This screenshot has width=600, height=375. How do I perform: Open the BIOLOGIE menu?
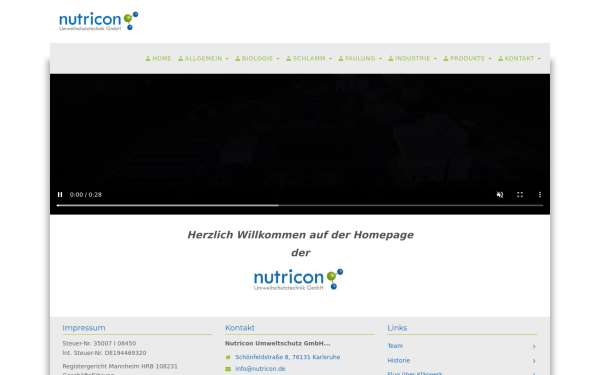click(x=257, y=59)
